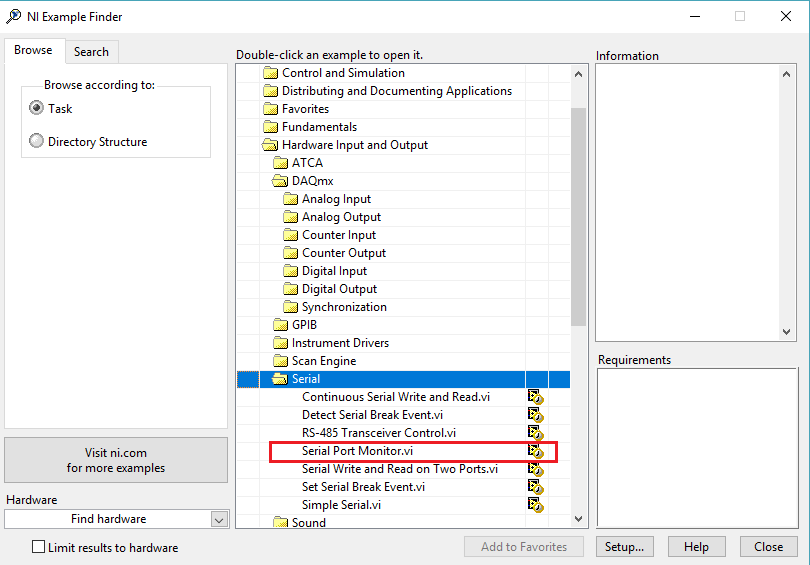810x565 pixels.
Task: Select RS-485 Transceiver Control.vi
Action: [x=379, y=433]
